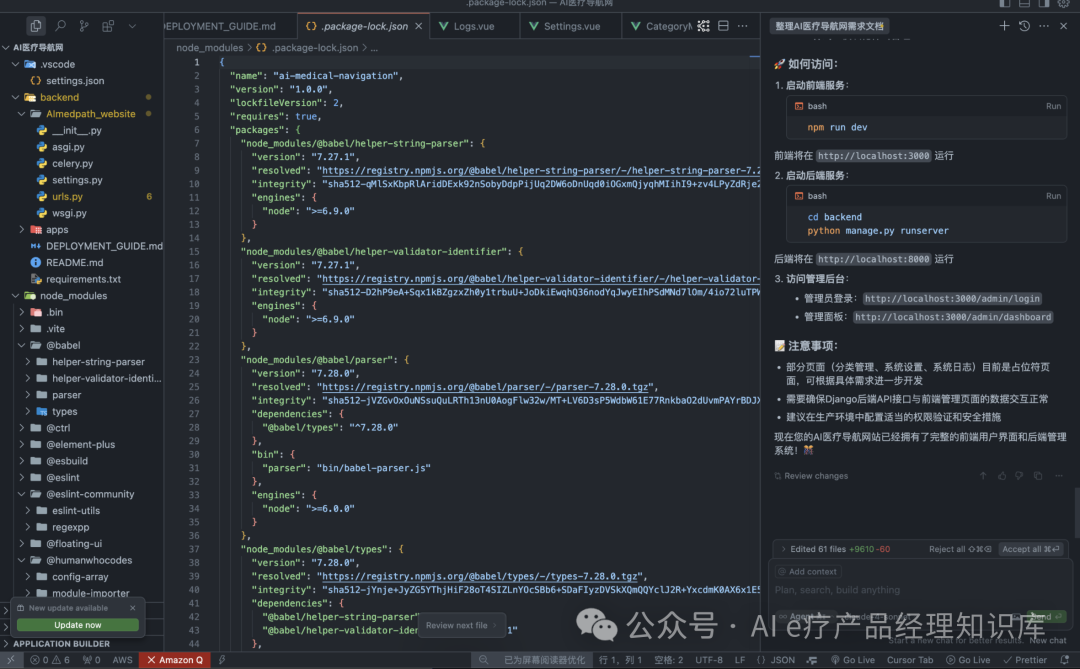Image resolution: width=1080 pixels, height=669 pixels.
Task: Click Review next file button
Action: (461, 626)
